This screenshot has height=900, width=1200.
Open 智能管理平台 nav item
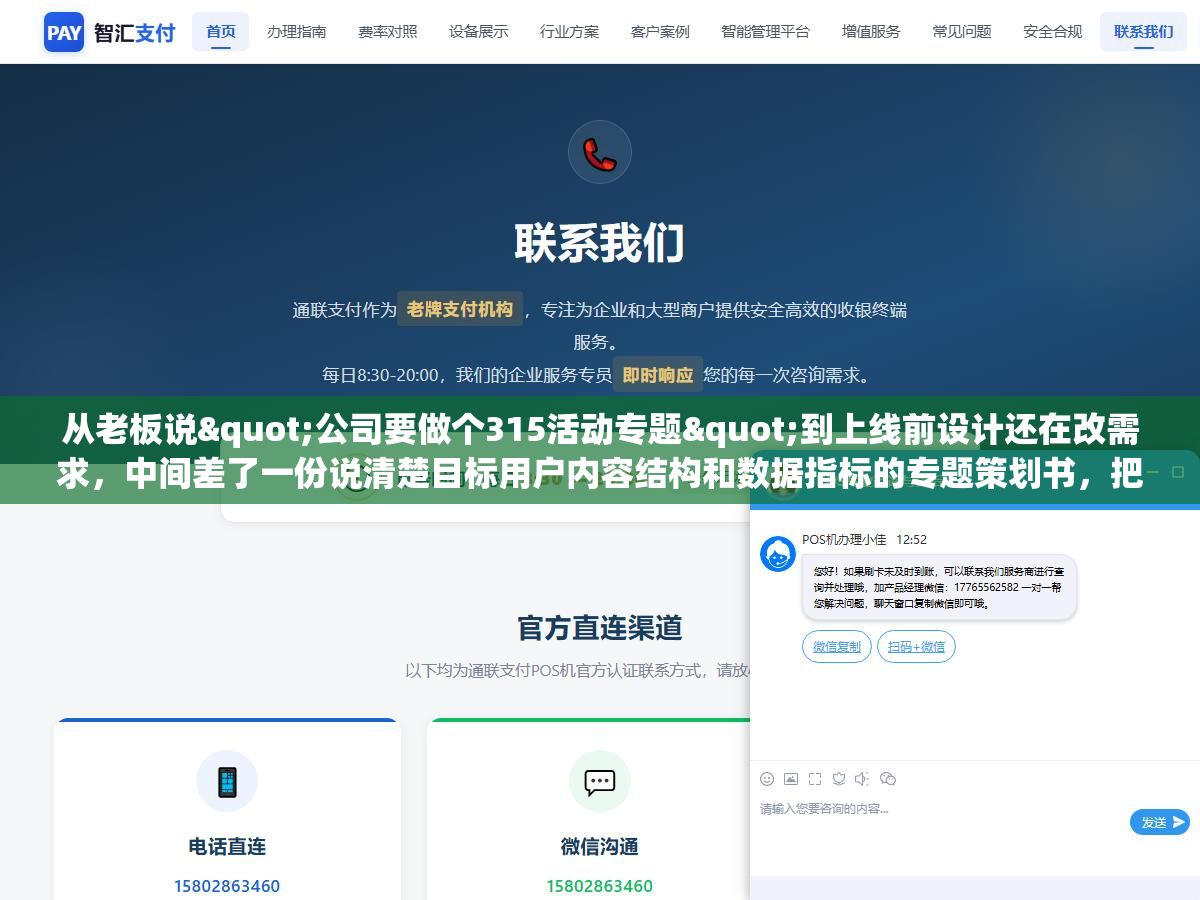click(765, 31)
